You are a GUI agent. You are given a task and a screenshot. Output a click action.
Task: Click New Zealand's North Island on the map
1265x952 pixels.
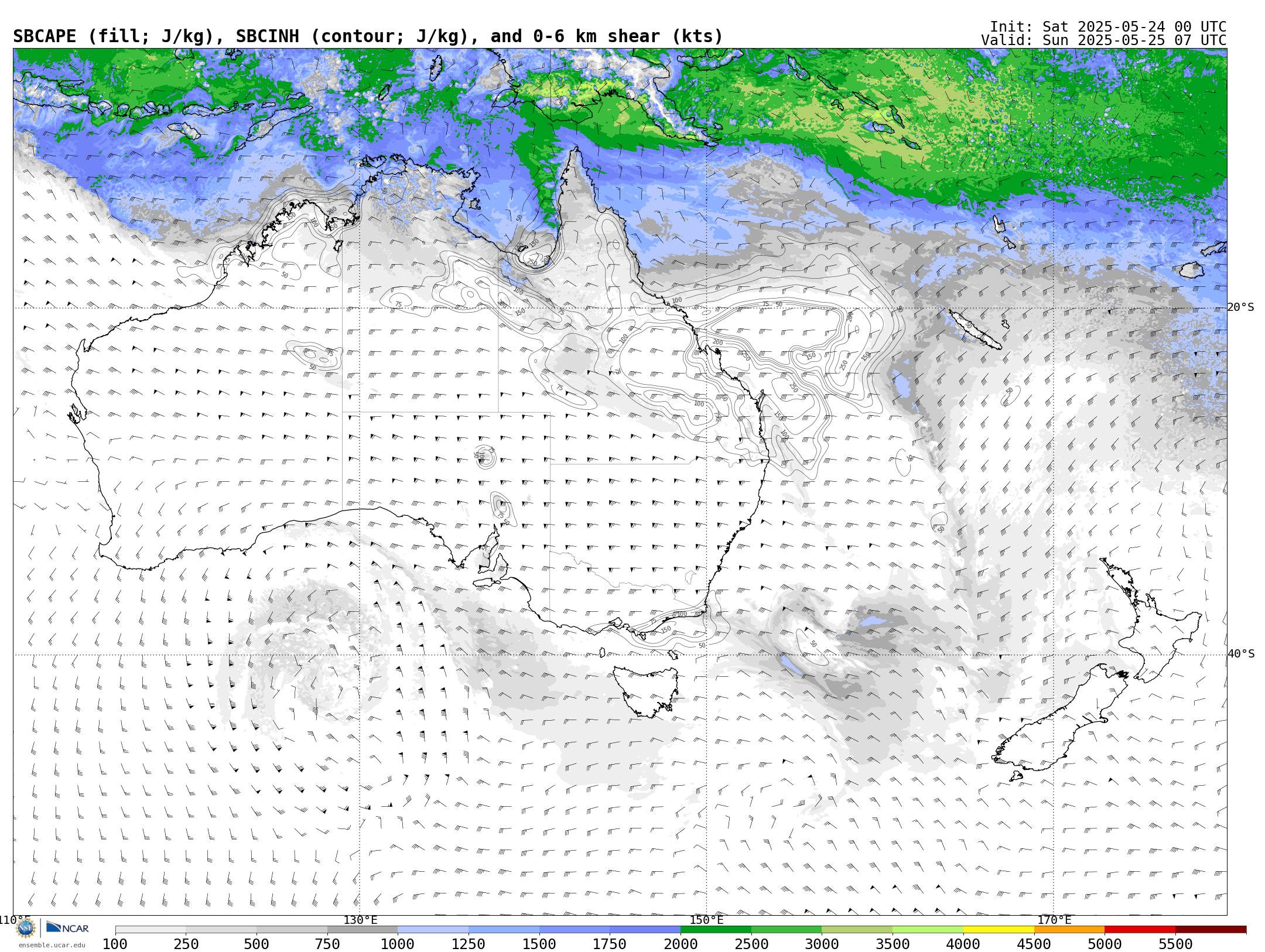[1151, 621]
